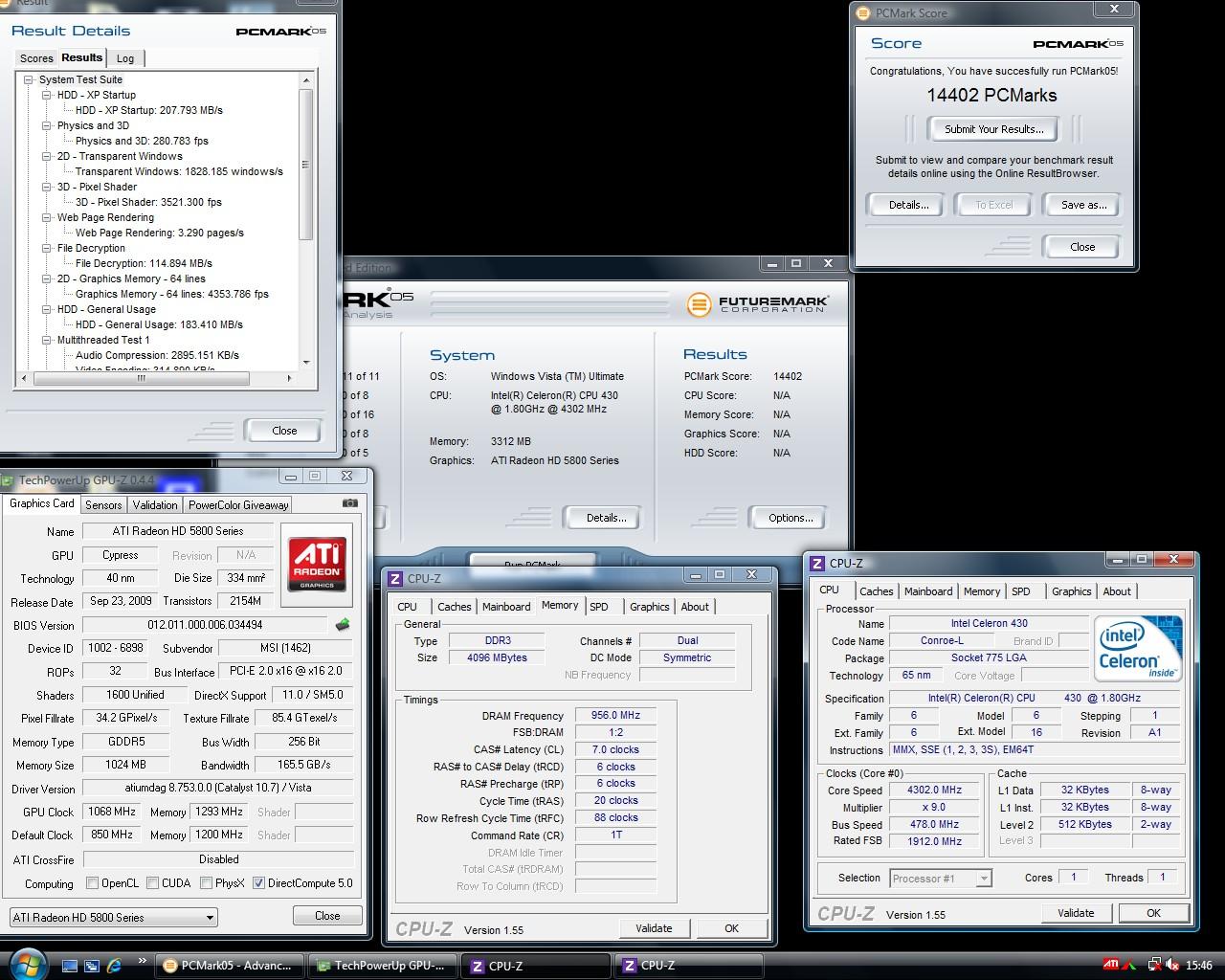Viewport: 1225px width, 980px height.
Task: Select 'Graphics Memory - 64 lines: 4353.786 fps' row
Action: (172, 294)
